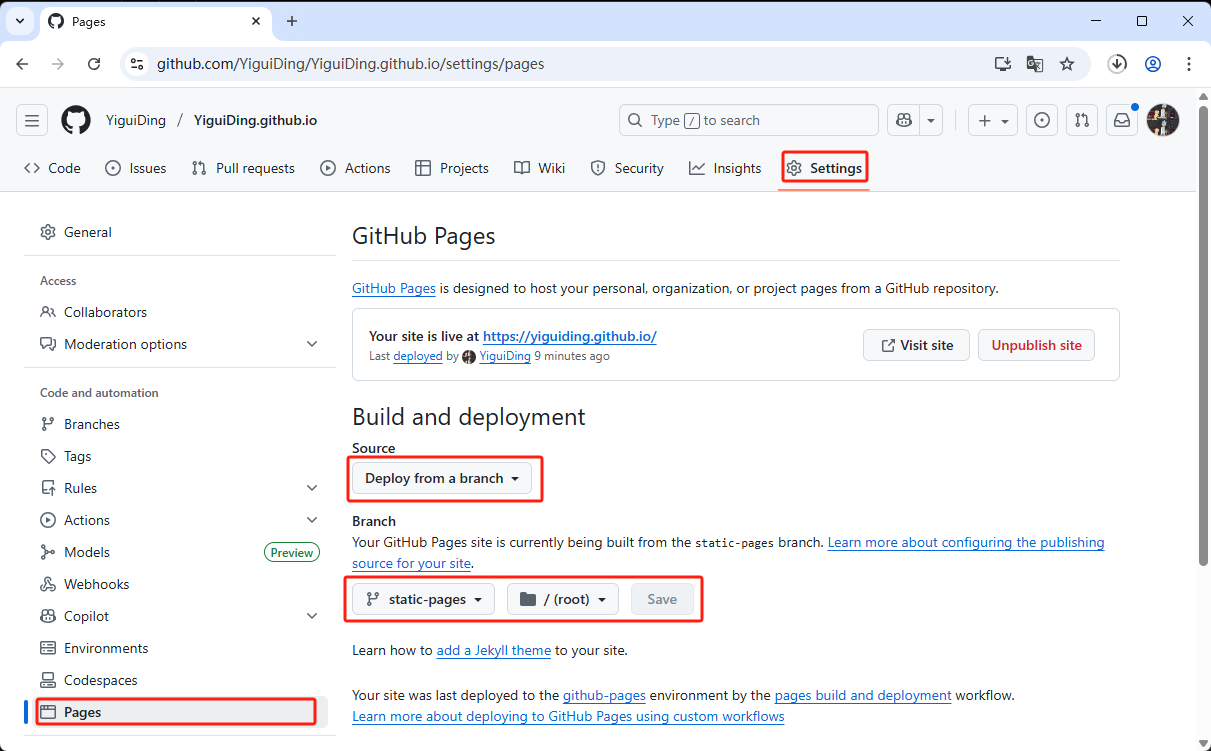The image size is (1211, 751).
Task: Switch to the Insights tab
Action: coord(725,168)
